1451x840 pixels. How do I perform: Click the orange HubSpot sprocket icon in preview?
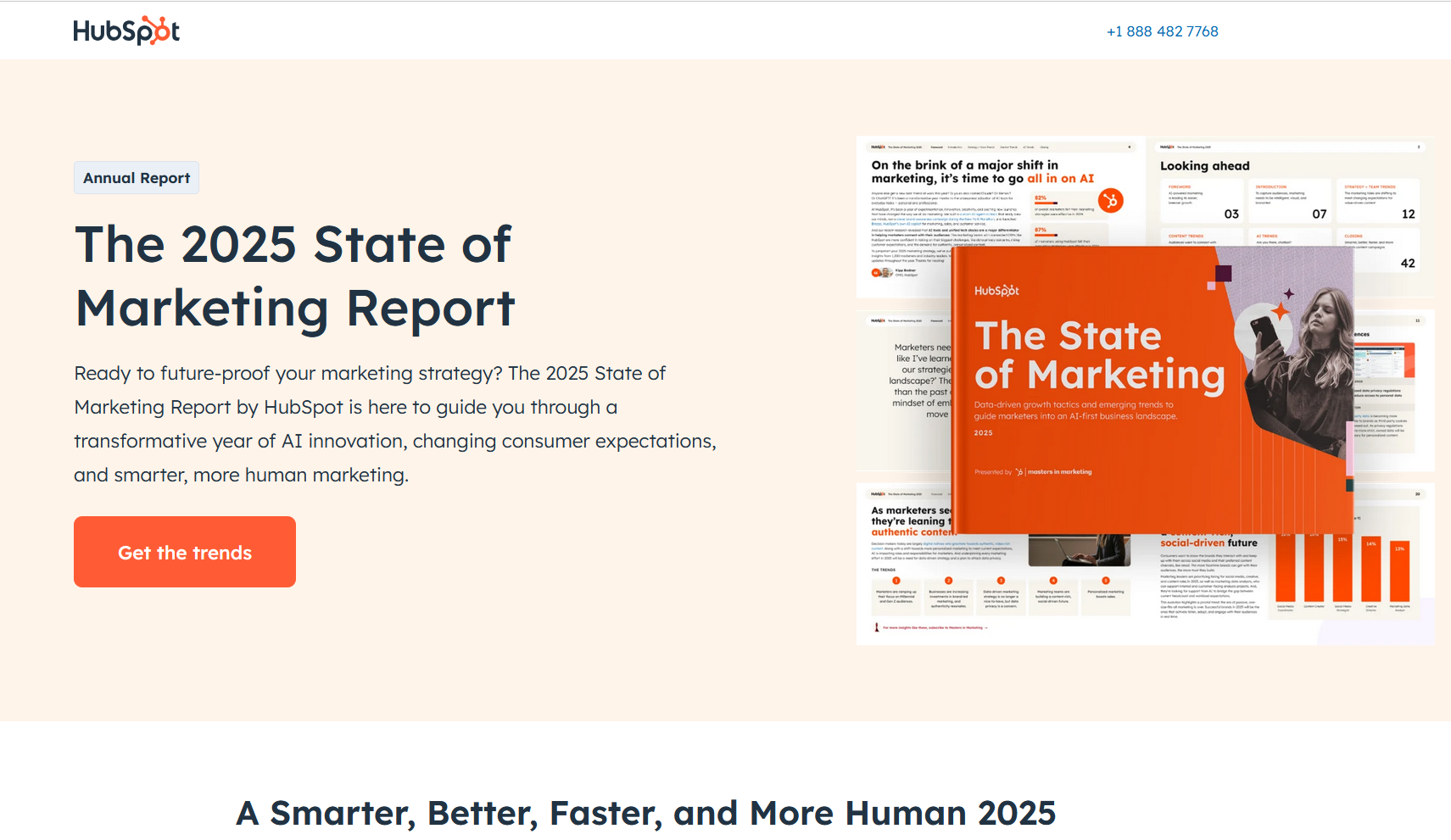(x=1110, y=201)
